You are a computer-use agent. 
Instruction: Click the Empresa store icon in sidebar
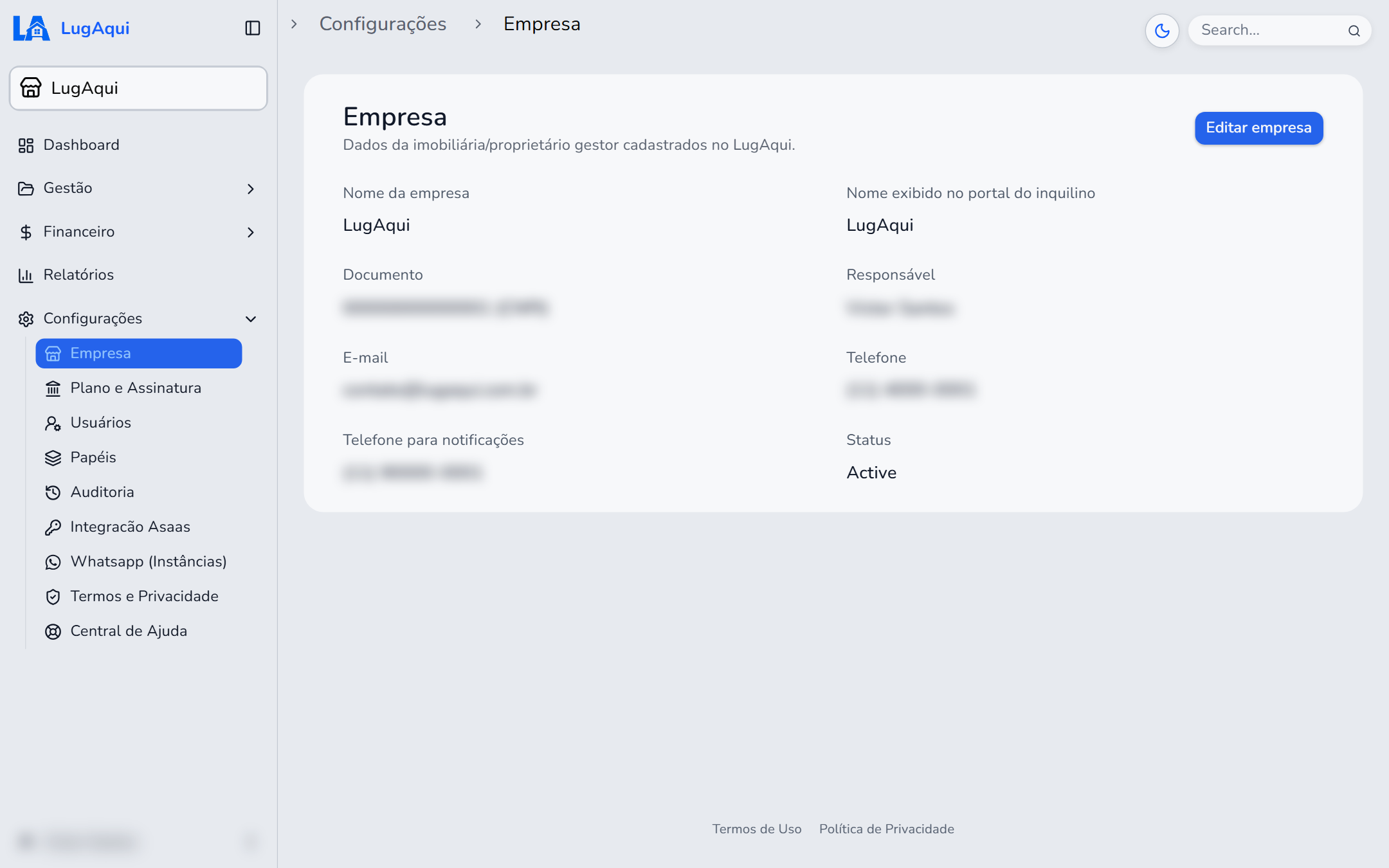click(53, 354)
